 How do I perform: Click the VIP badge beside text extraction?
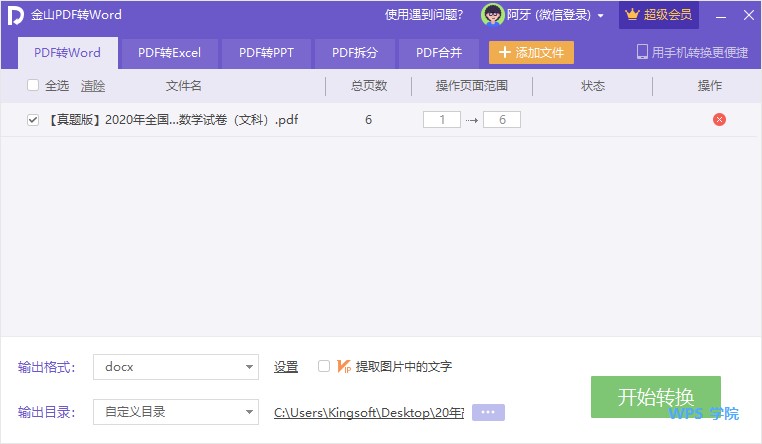343,366
